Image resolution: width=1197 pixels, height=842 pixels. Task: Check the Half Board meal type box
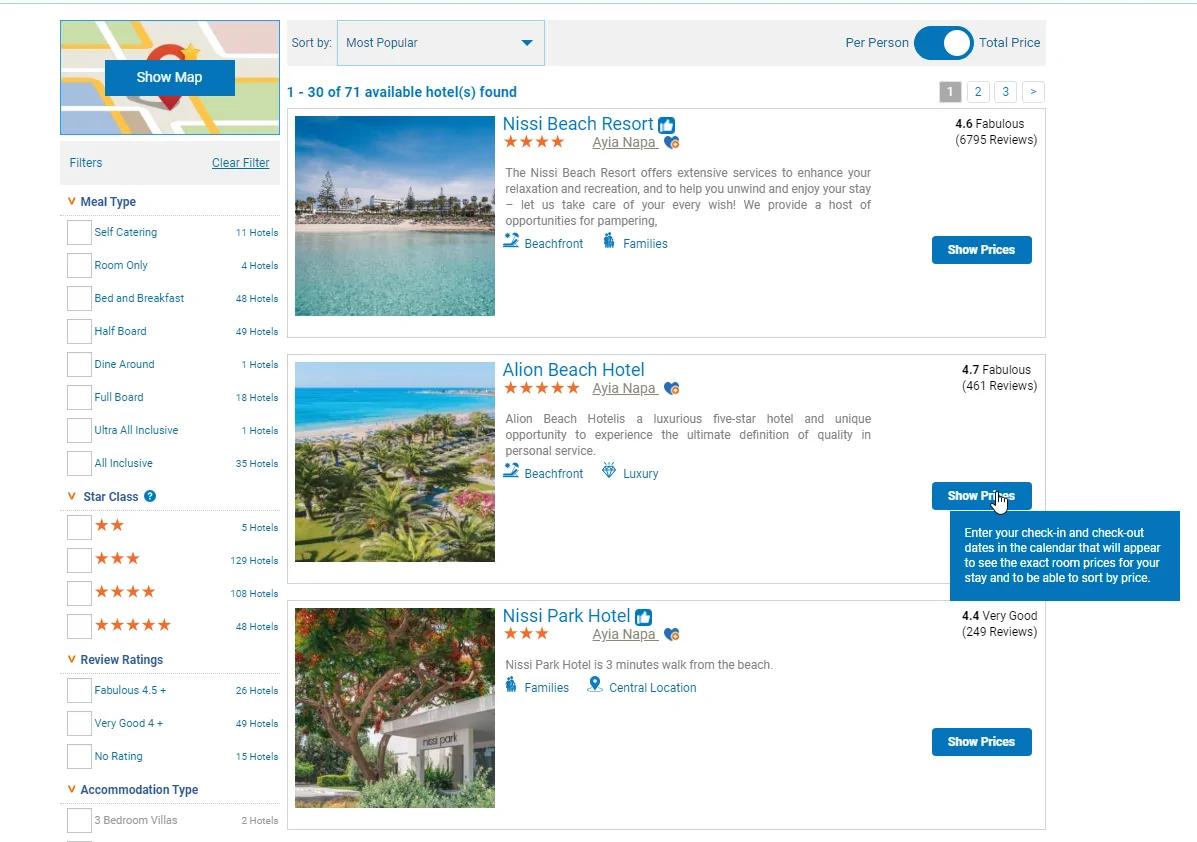[x=79, y=332]
